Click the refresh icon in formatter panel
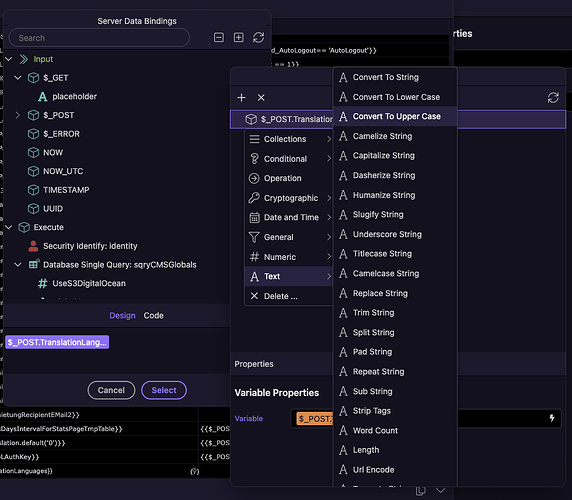572x500 pixels. coord(553,97)
